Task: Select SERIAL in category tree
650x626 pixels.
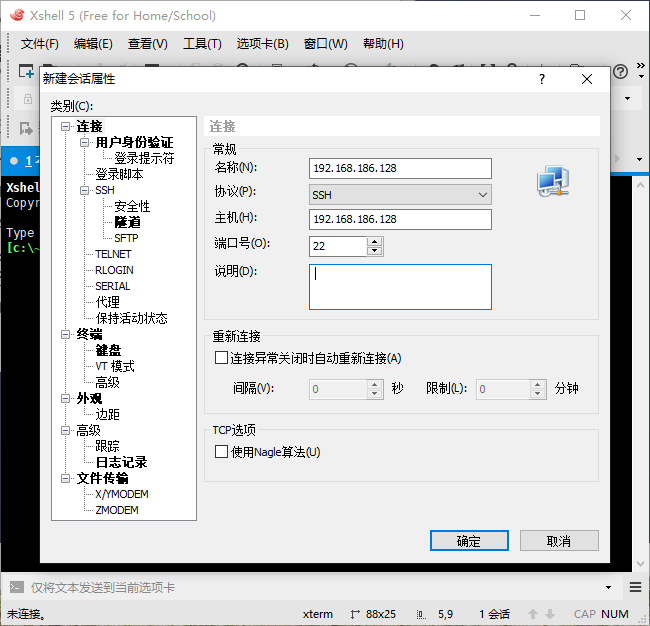Action: coord(112,286)
